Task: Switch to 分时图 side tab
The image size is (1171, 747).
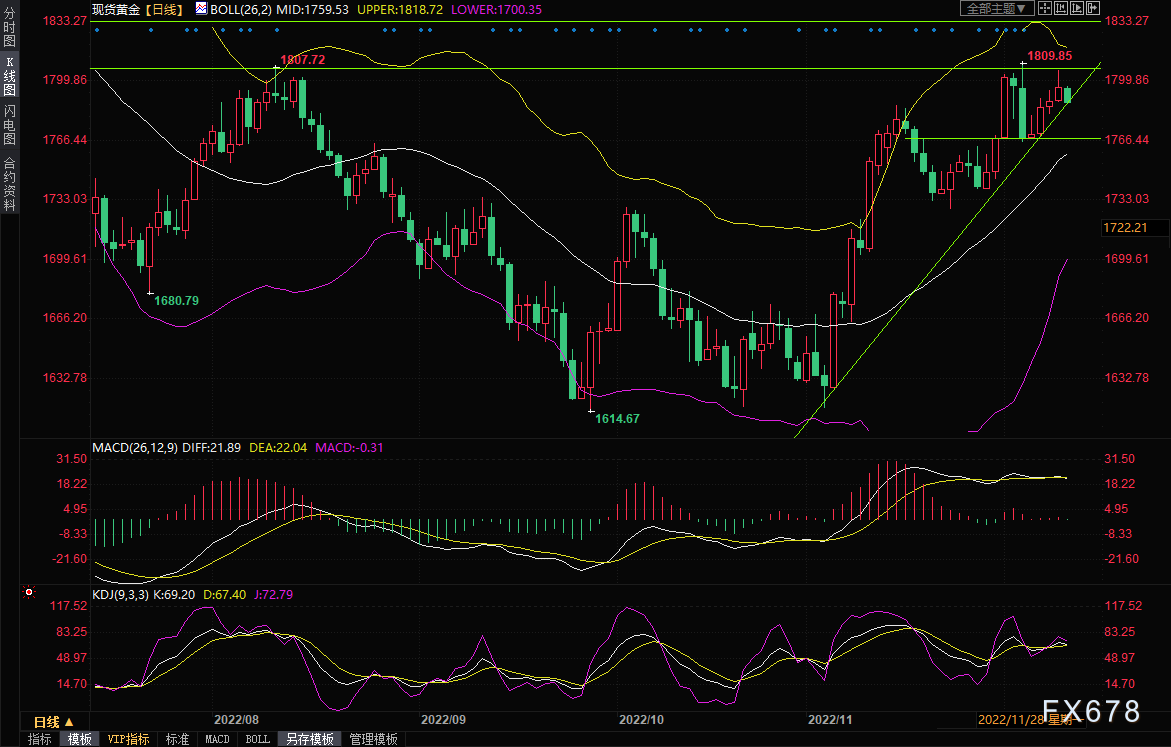Action: pos(9,31)
